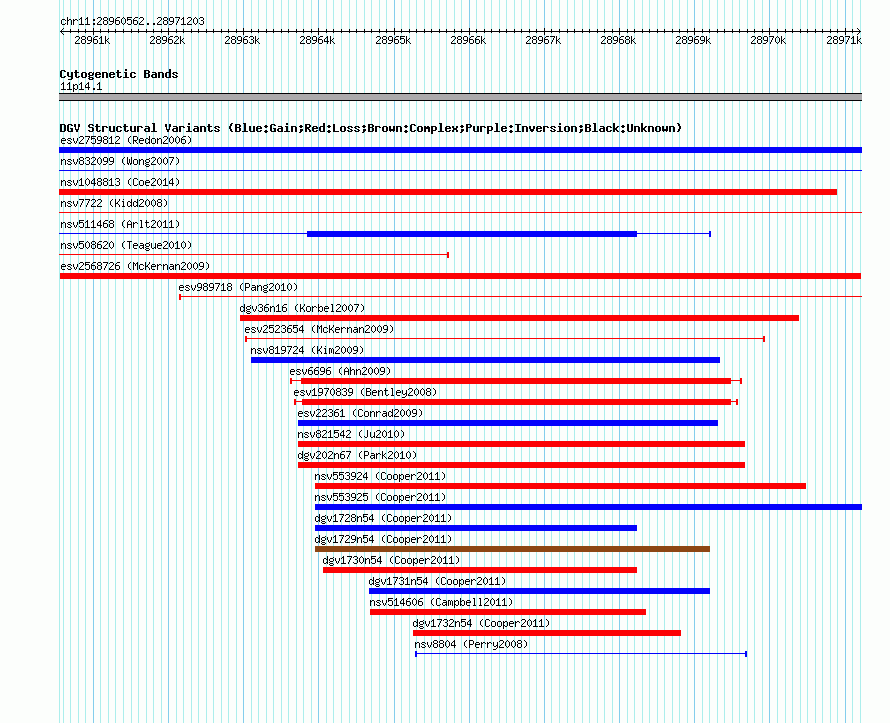The width and height of the screenshot is (890, 723).
Task: Select the thin red esv2523654 line
Action: point(505,339)
